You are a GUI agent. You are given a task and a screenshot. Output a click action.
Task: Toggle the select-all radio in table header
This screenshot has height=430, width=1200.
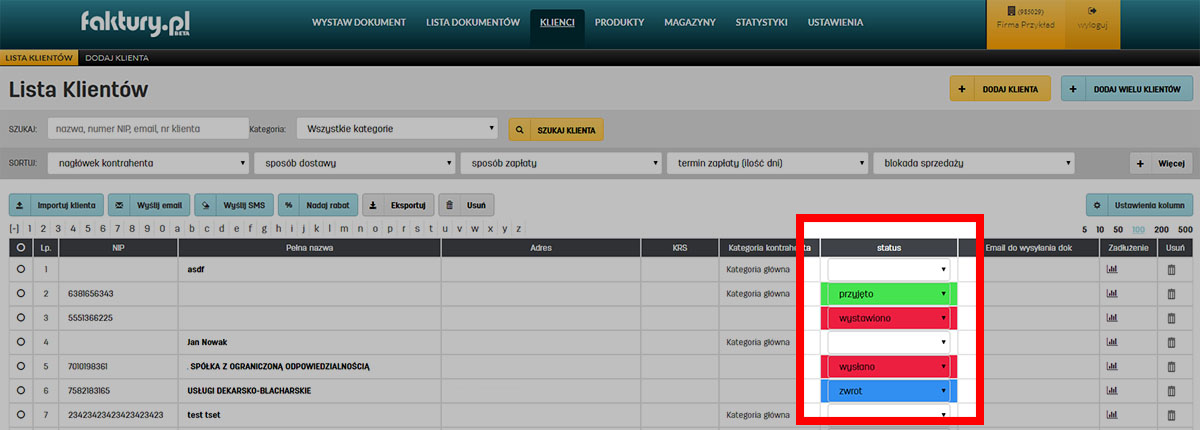pos(20,247)
